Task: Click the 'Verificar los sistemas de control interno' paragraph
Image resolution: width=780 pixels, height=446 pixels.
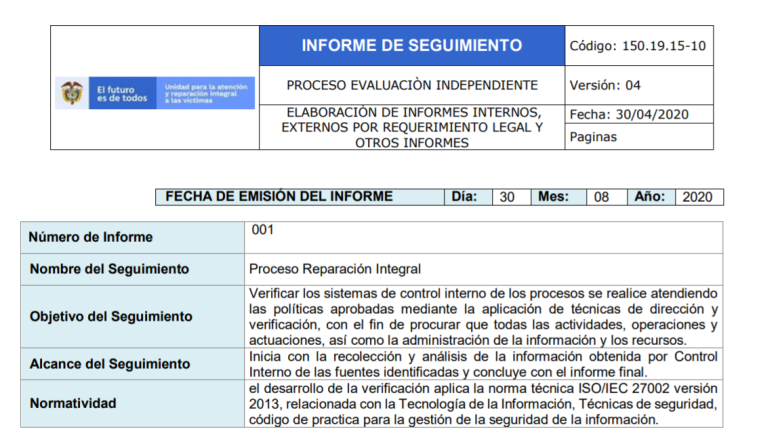Action: click(x=483, y=317)
